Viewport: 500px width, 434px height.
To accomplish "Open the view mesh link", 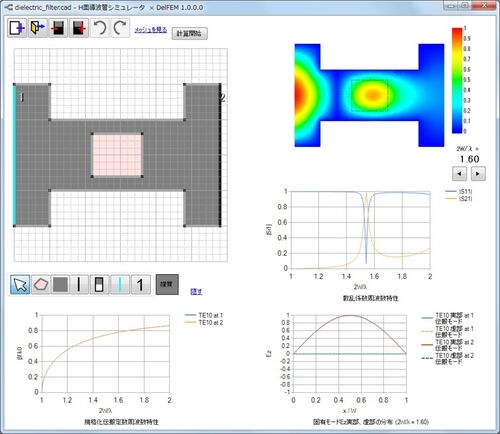I will coord(150,30).
